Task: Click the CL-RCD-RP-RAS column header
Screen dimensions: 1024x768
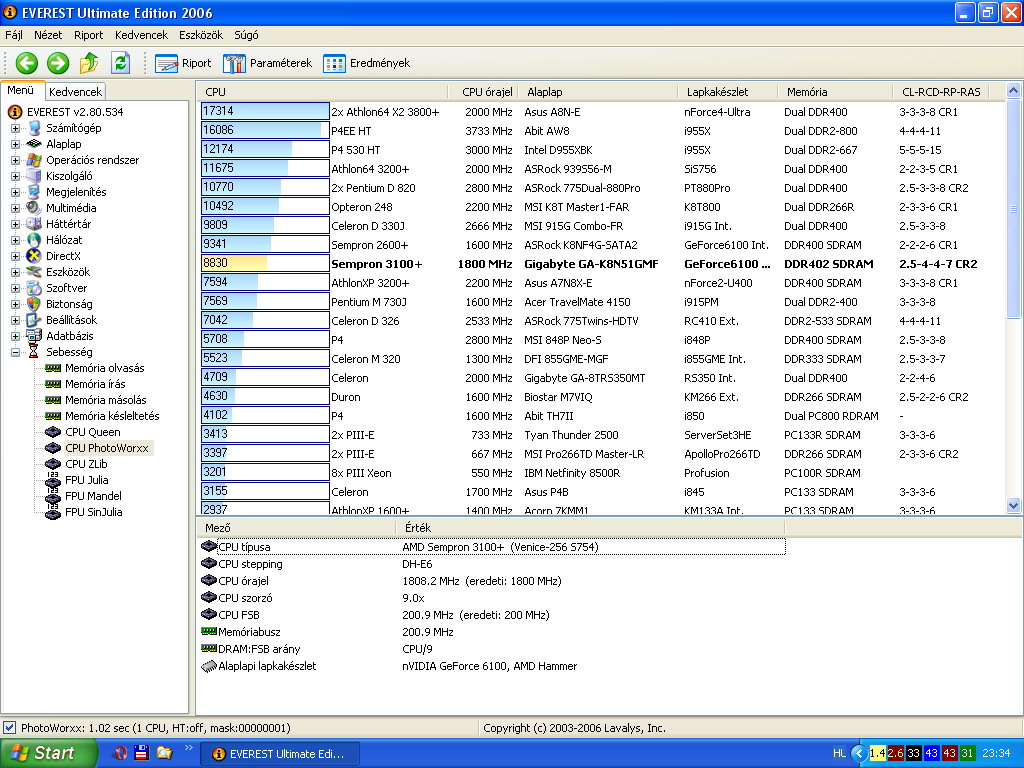Action: coord(942,92)
